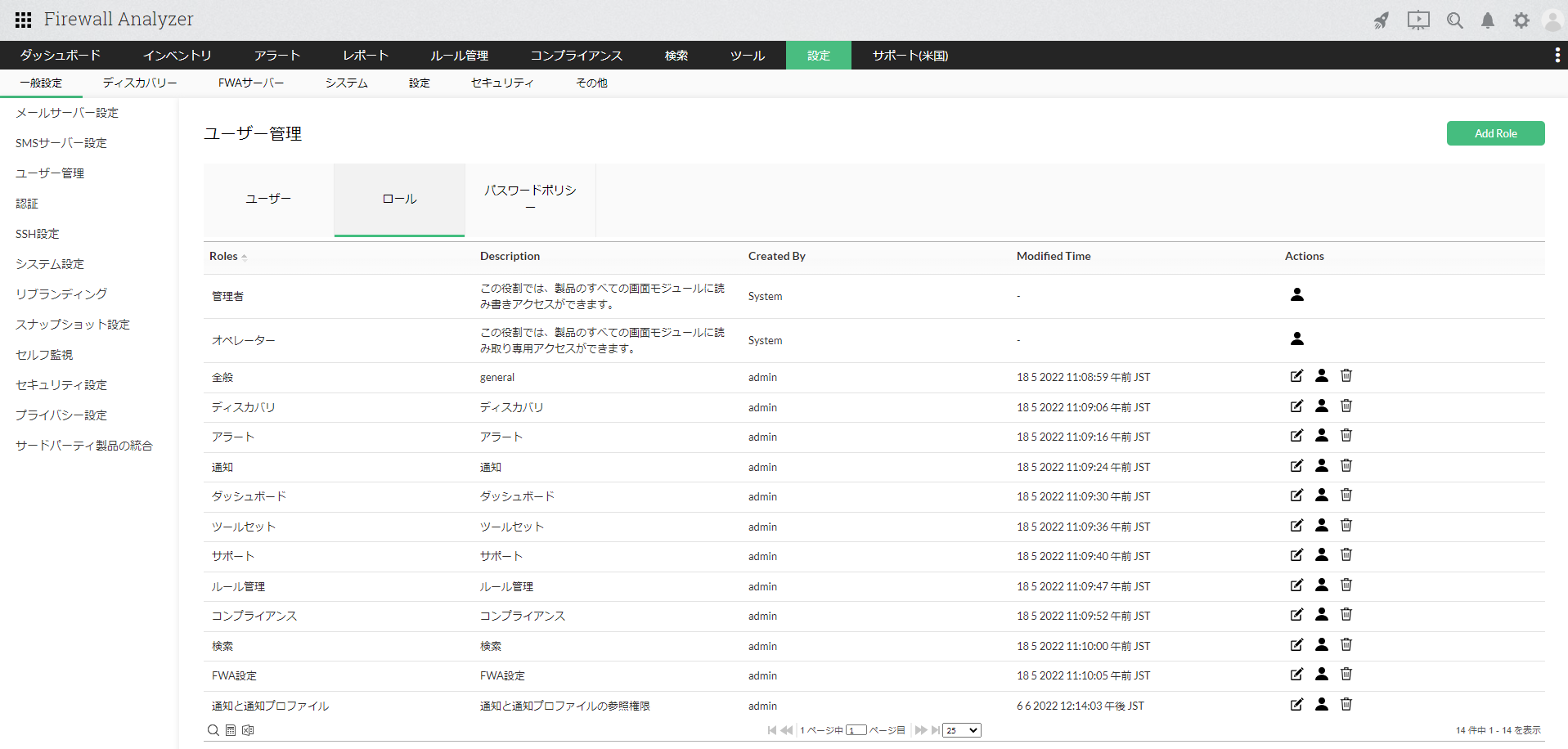
Task: Expand the three-dot overflow menu in the navigation bar
Action: pyautogui.click(x=1557, y=55)
